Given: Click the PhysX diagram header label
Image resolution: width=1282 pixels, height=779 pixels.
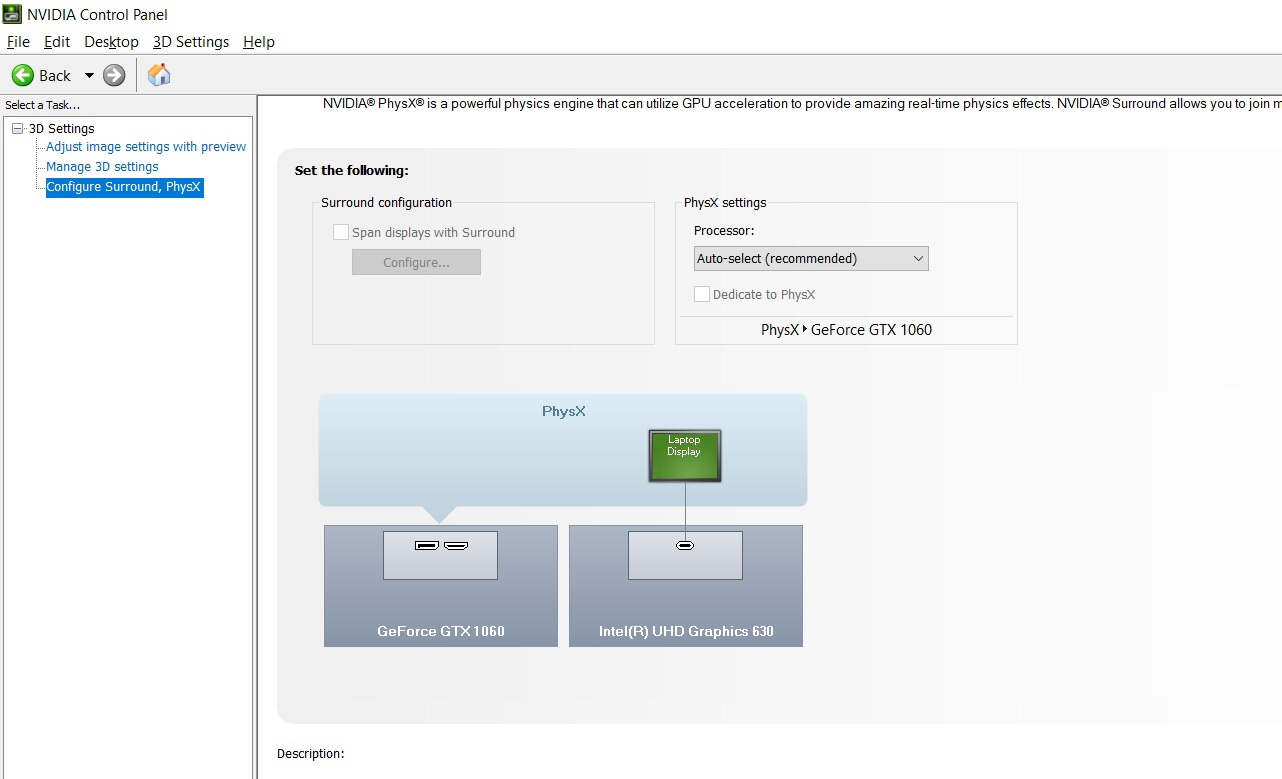Looking at the screenshot, I should tap(563, 411).
